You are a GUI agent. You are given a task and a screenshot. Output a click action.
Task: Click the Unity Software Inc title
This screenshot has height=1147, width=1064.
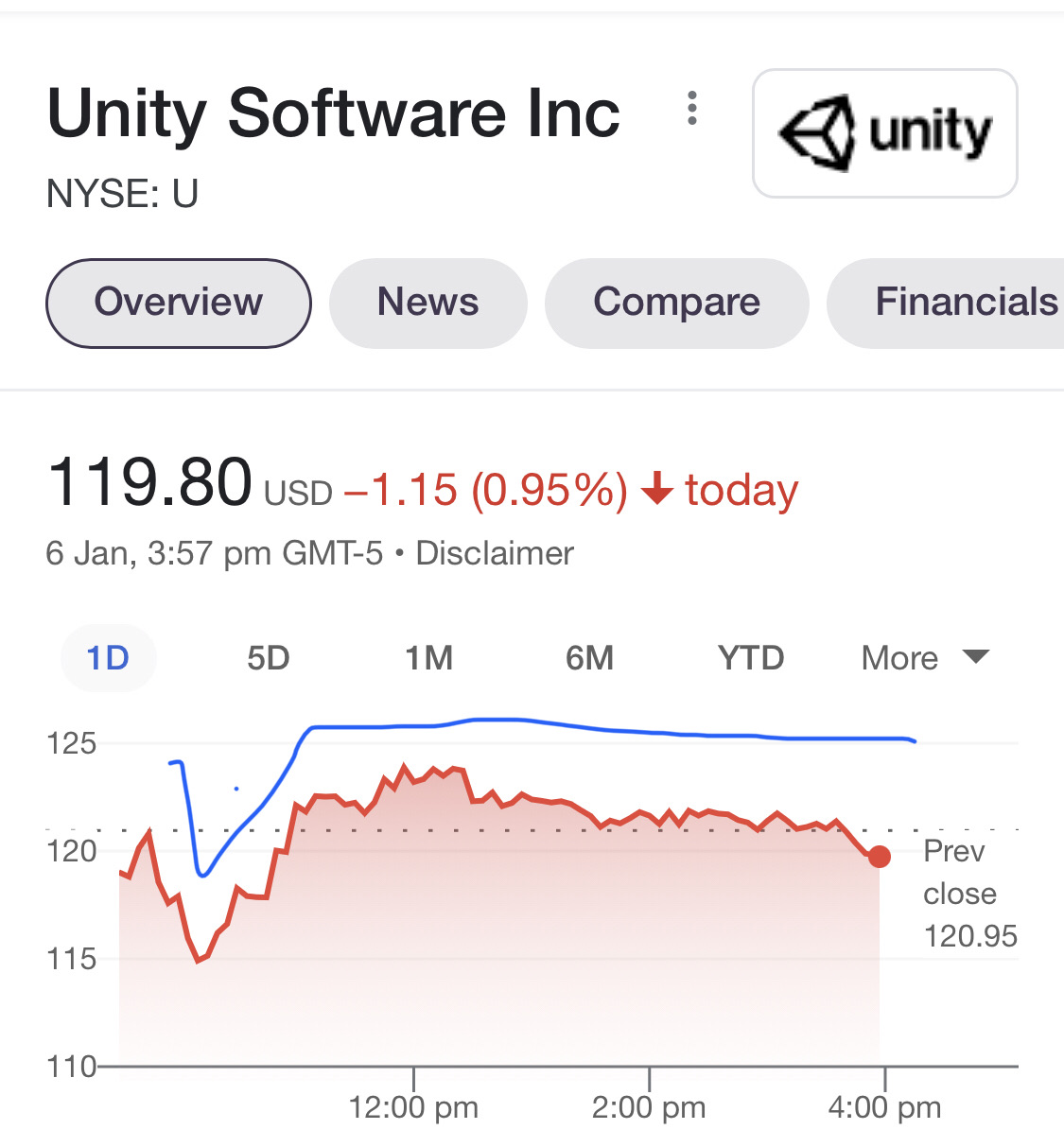[x=334, y=113]
